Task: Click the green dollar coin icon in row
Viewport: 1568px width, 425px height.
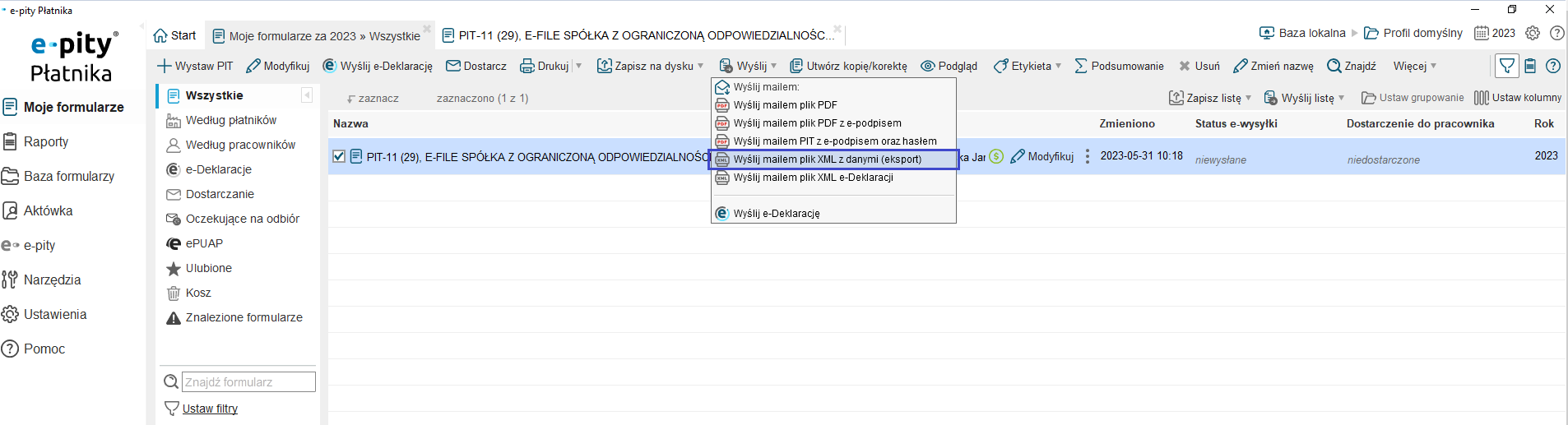Action: (996, 156)
